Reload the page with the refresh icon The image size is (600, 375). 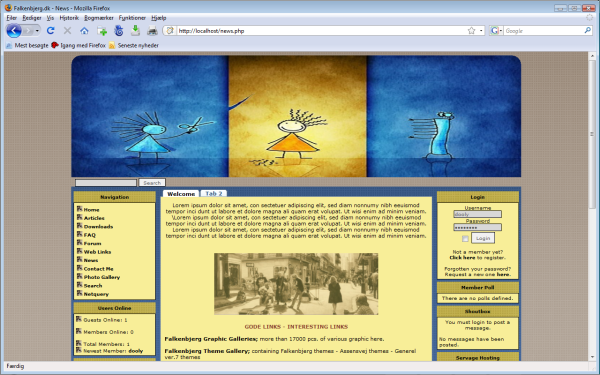(51, 31)
